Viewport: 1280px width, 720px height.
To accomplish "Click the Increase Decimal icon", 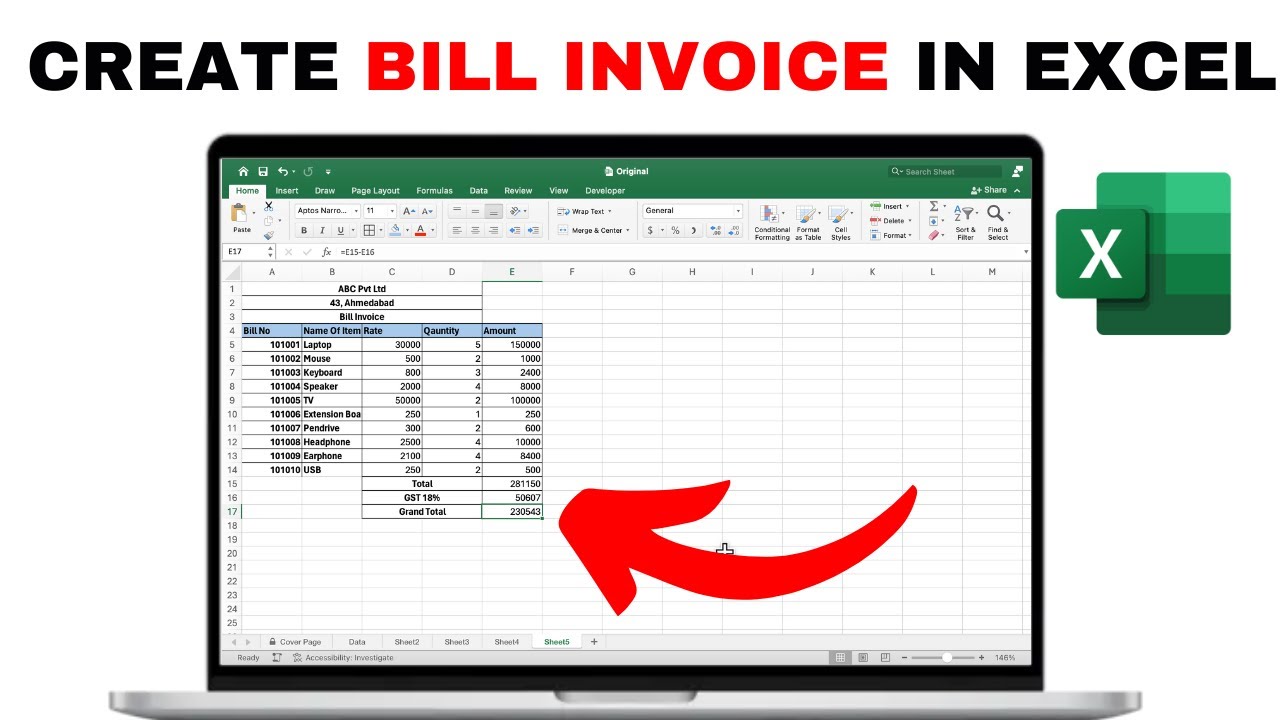I will pos(716,230).
